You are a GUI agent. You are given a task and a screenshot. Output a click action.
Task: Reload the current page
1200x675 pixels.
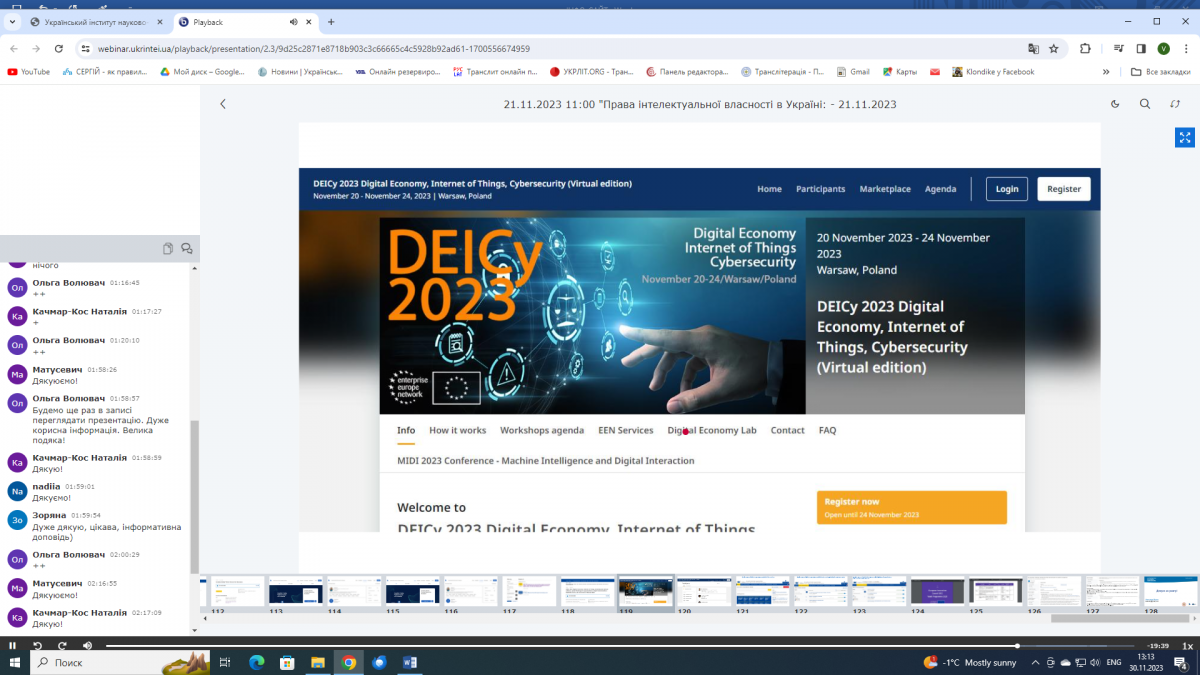59,48
